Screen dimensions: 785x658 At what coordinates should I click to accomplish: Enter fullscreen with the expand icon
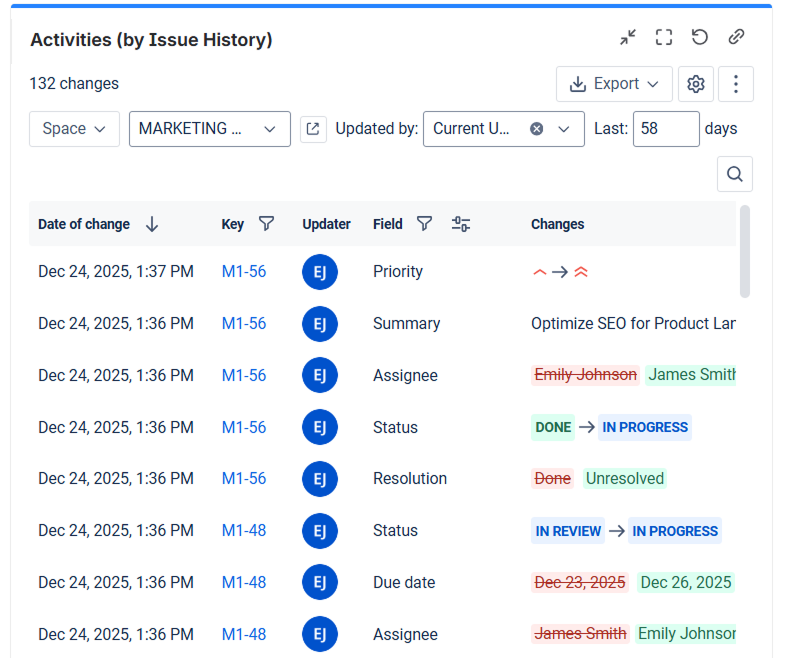pyautogui.click(x=664, y=38)
